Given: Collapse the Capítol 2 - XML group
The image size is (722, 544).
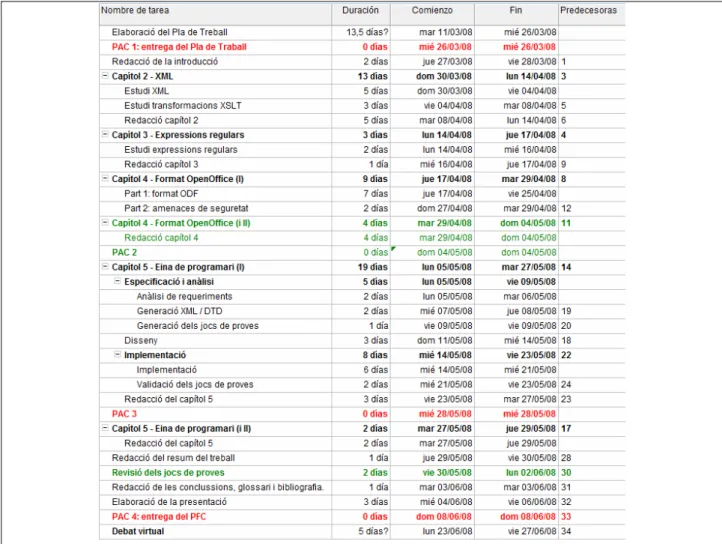Looking at the screenshot, I should (105, 76).
